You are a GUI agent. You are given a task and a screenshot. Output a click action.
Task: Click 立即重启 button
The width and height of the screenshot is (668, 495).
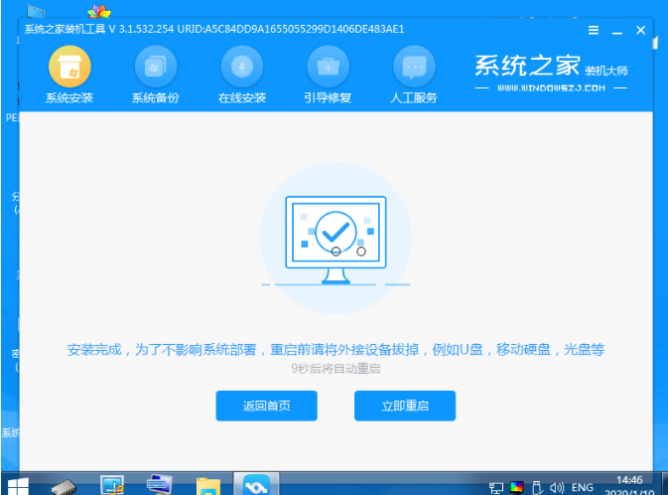tap(405, 406)
